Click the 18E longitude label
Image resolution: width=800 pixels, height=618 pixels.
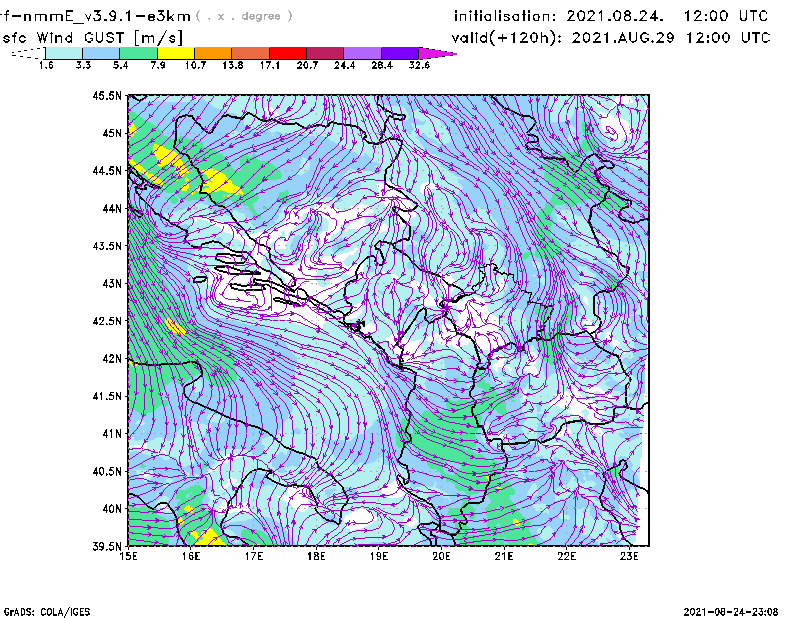click(316, 556)
